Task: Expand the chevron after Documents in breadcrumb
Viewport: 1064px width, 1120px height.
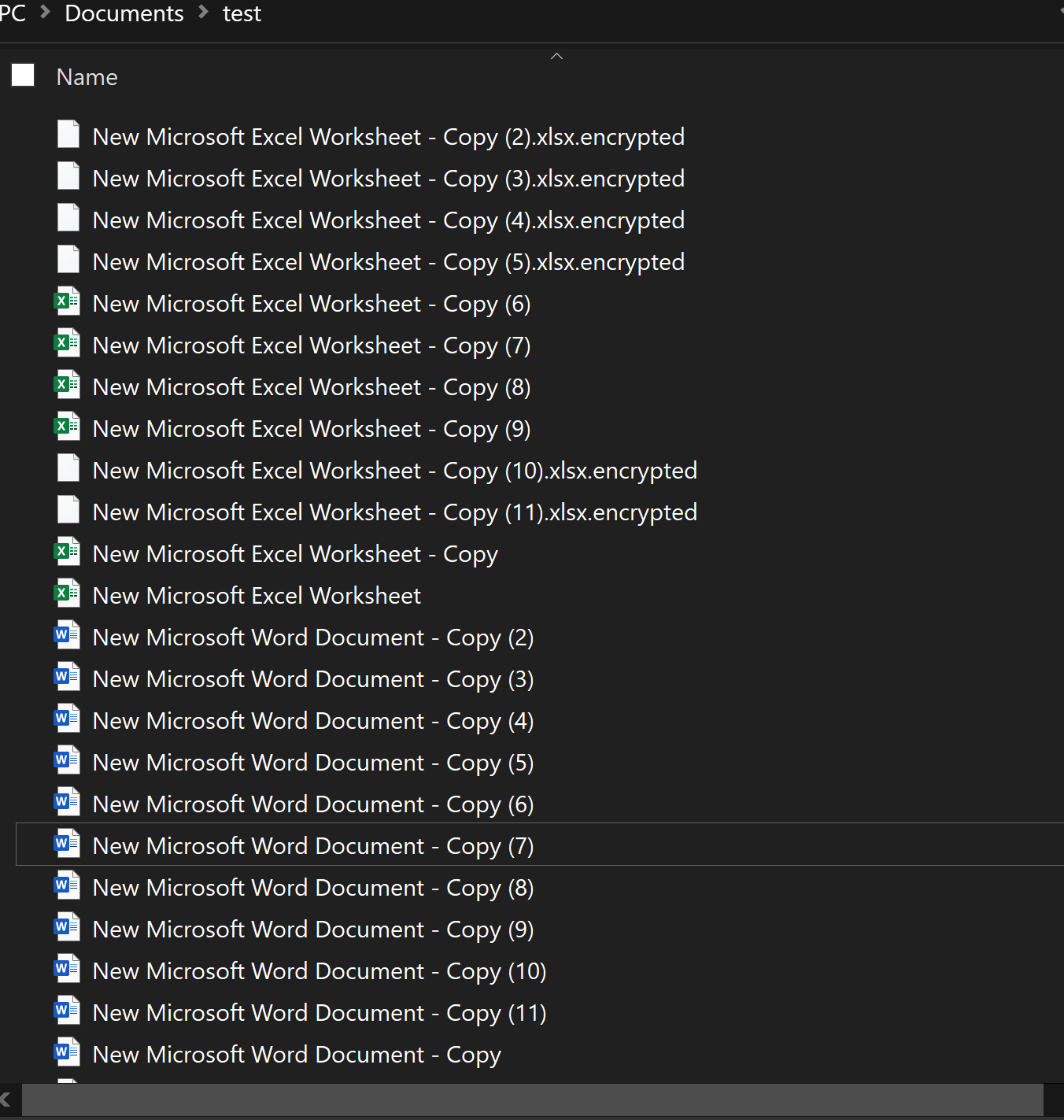Action: click(204, 12)
